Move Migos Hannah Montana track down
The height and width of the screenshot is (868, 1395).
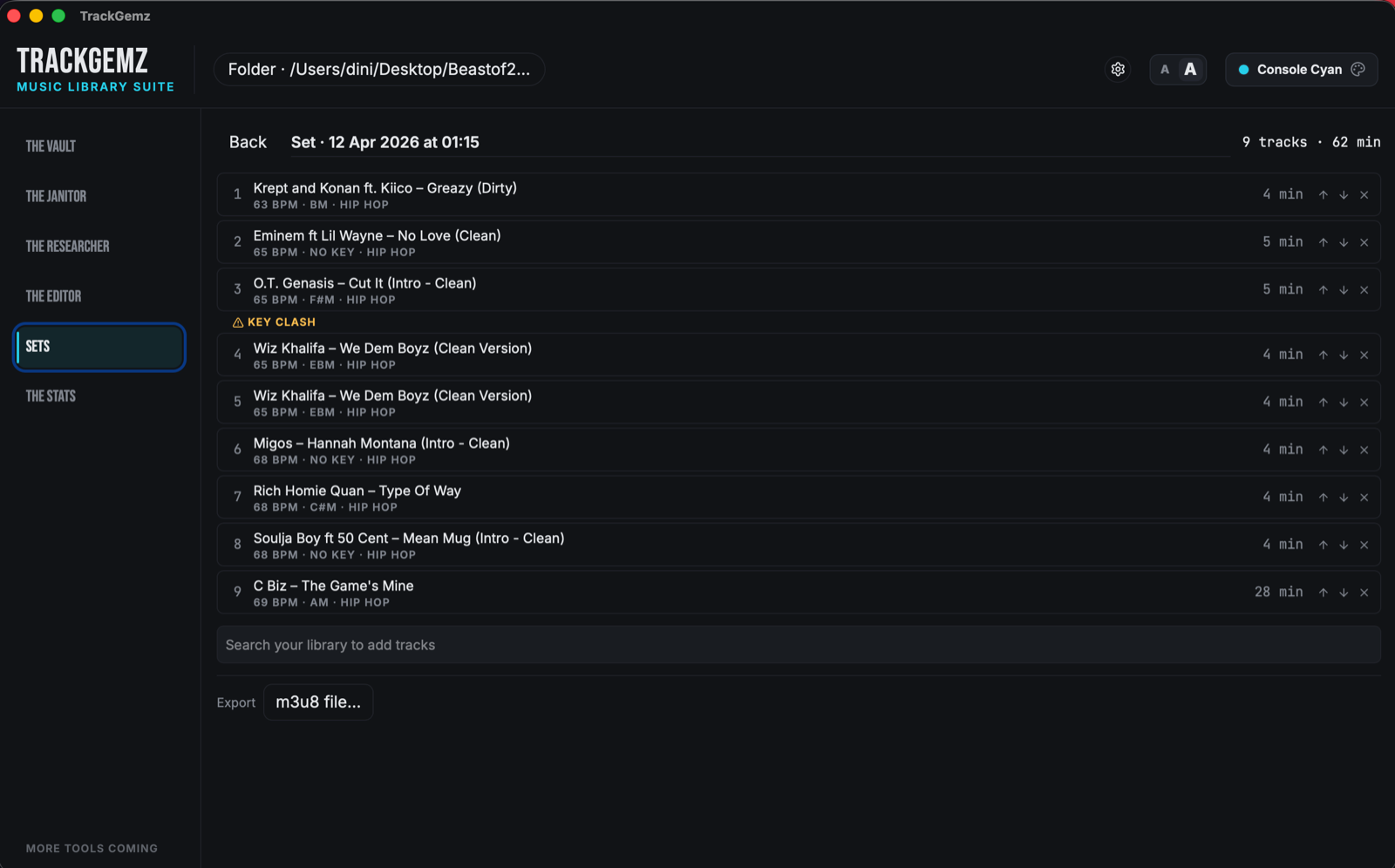tap(1344, 451)
